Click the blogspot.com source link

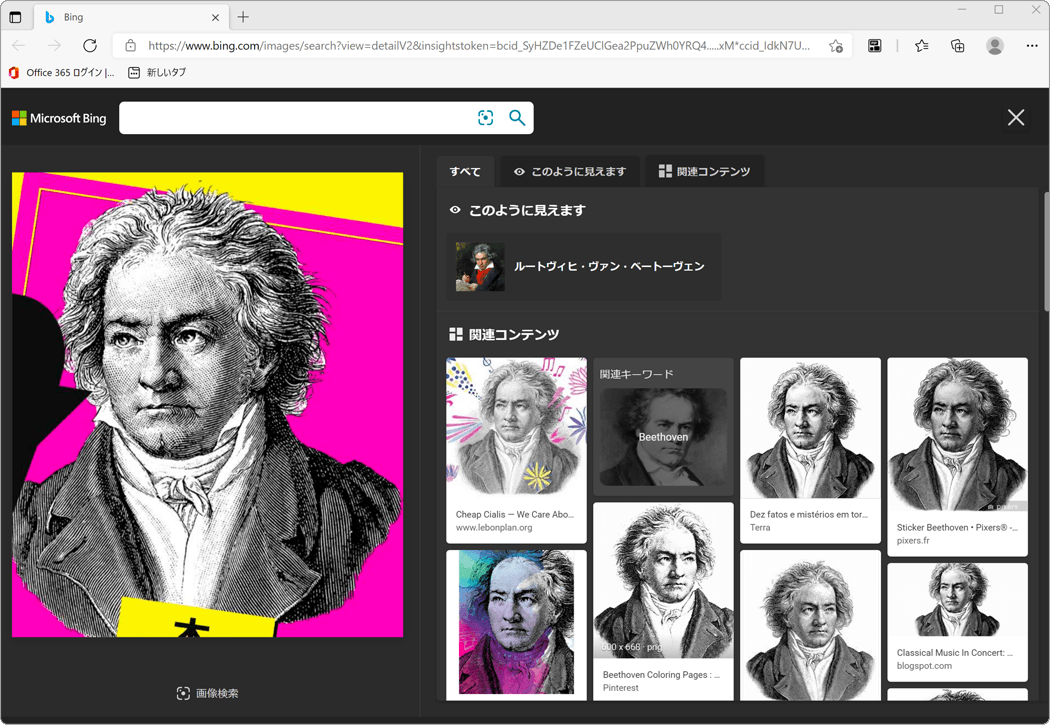924,666
